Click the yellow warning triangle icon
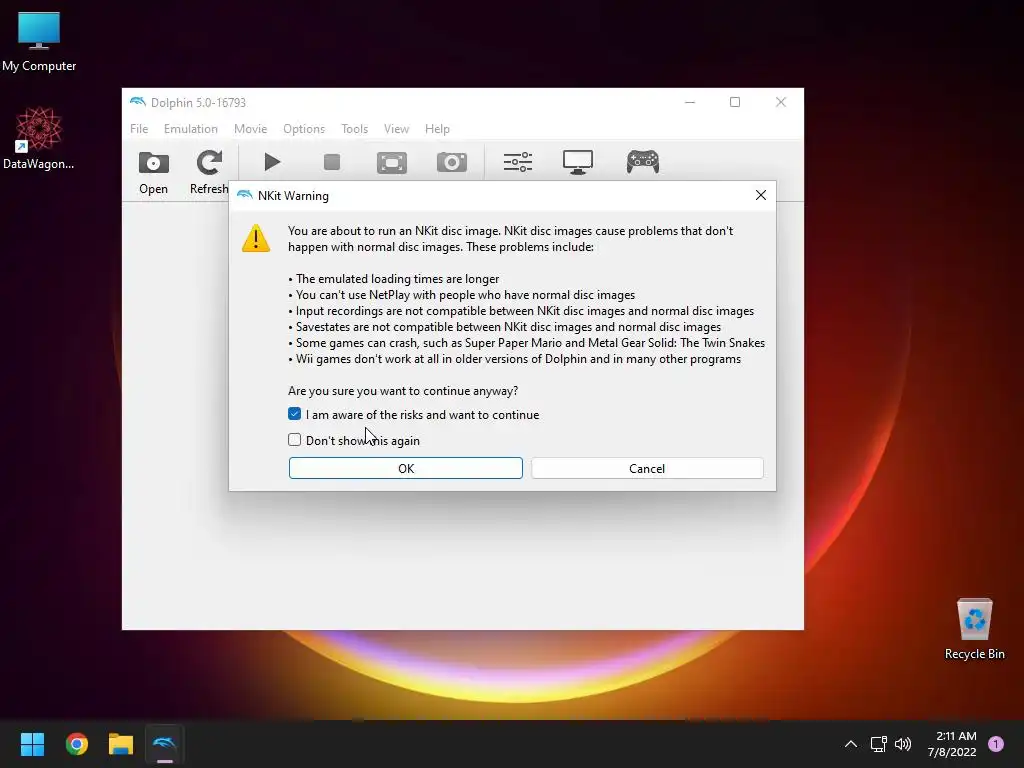Screen dimensions: 1024x768 [256, 238]
